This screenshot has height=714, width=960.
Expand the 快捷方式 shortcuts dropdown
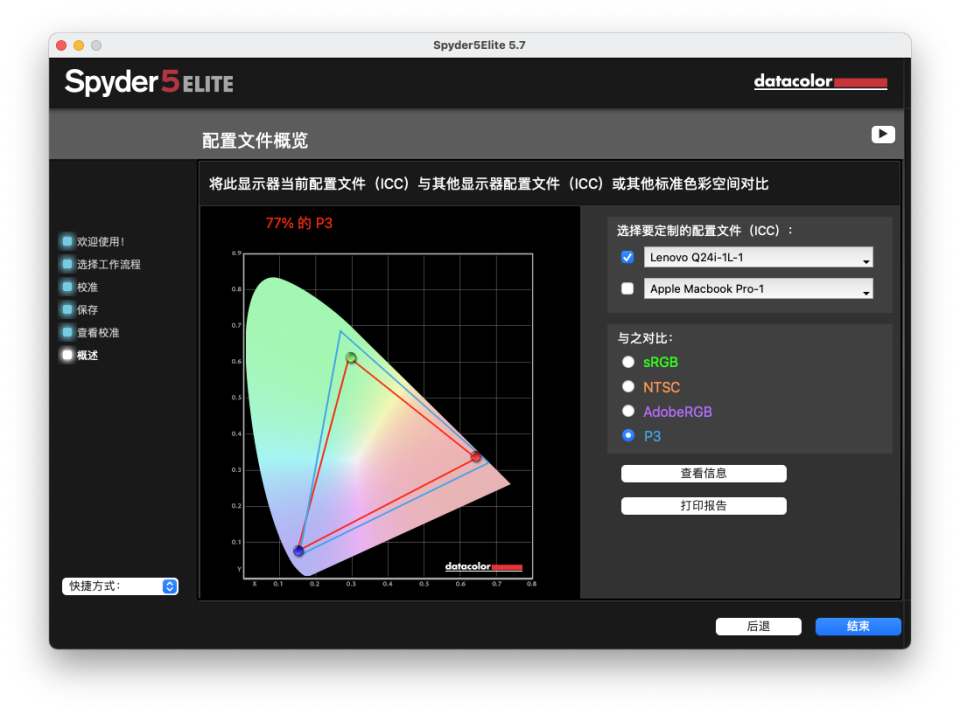[120, 586]
